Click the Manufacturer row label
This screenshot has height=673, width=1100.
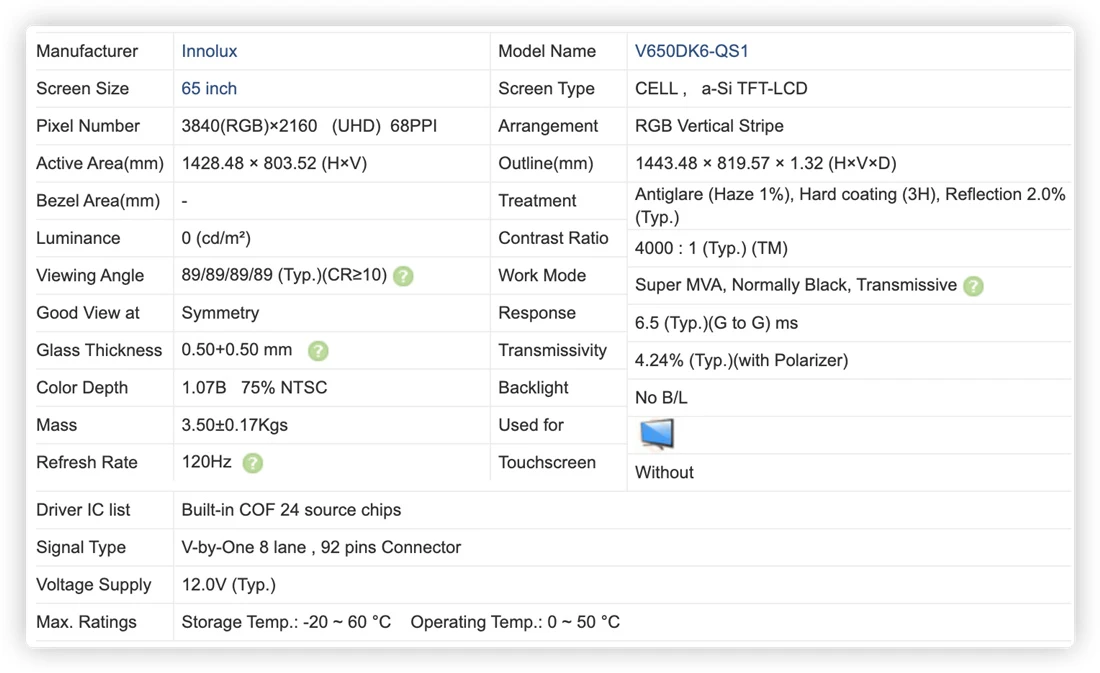pyautogui.click(x=87, y=51)
